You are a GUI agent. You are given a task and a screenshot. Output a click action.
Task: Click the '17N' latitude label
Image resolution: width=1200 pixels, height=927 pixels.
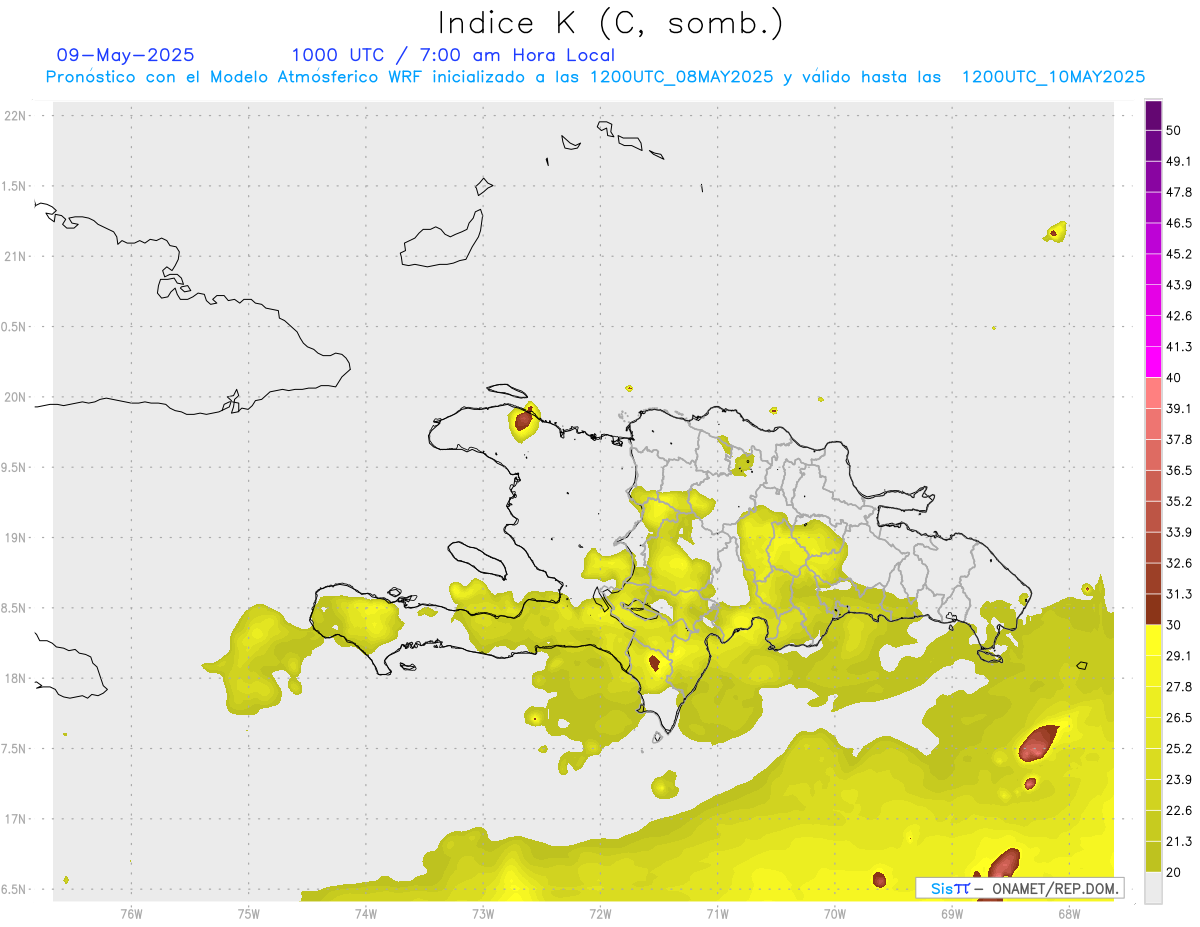[x=15, y=819]
